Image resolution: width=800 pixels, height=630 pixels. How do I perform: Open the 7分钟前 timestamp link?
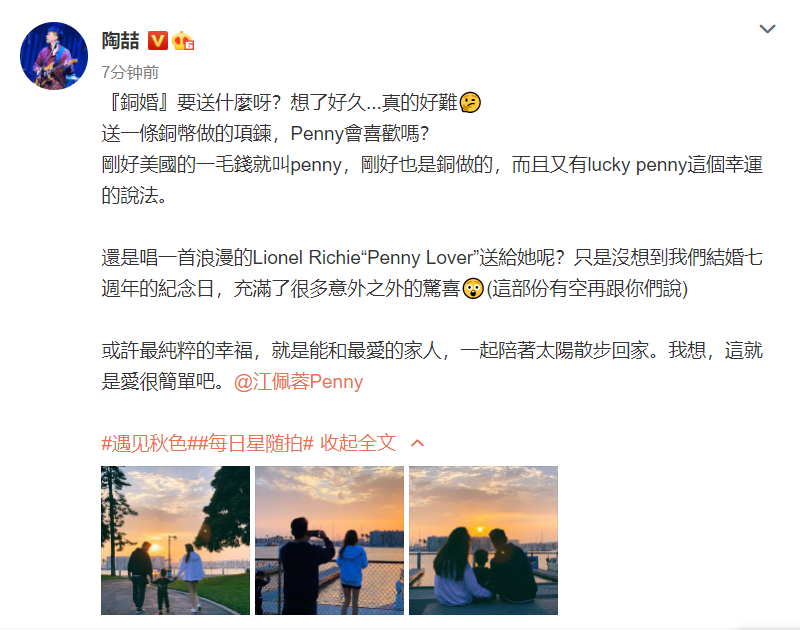click(x=130, y=72)
